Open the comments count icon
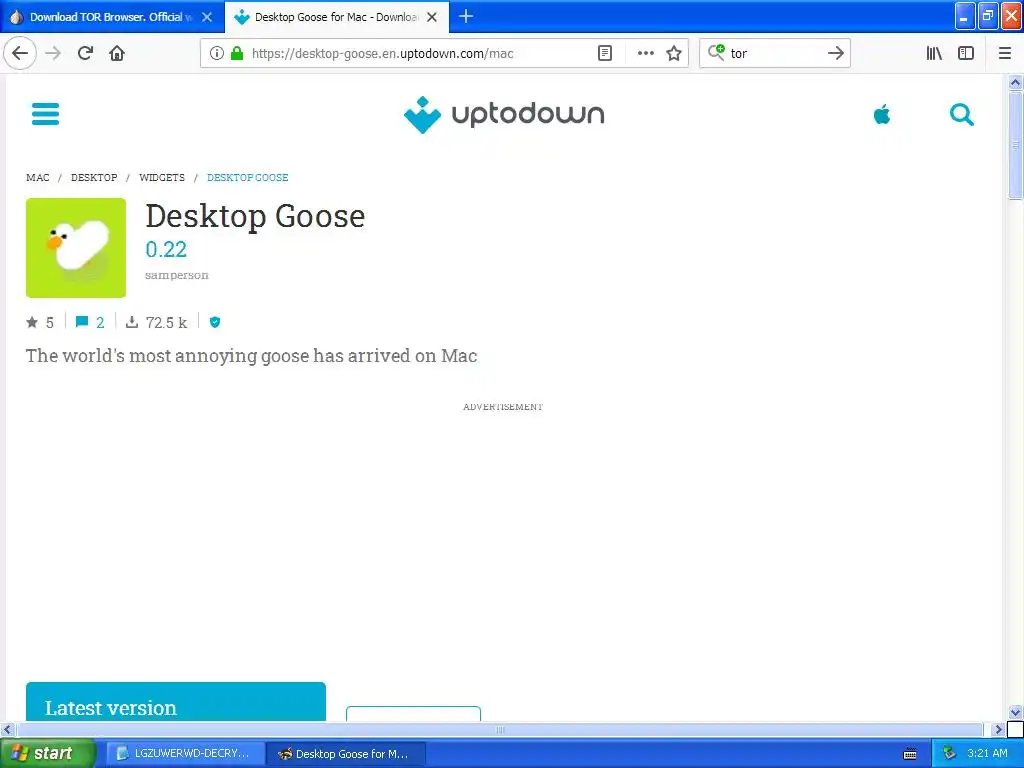 click(x=82, y=322)
